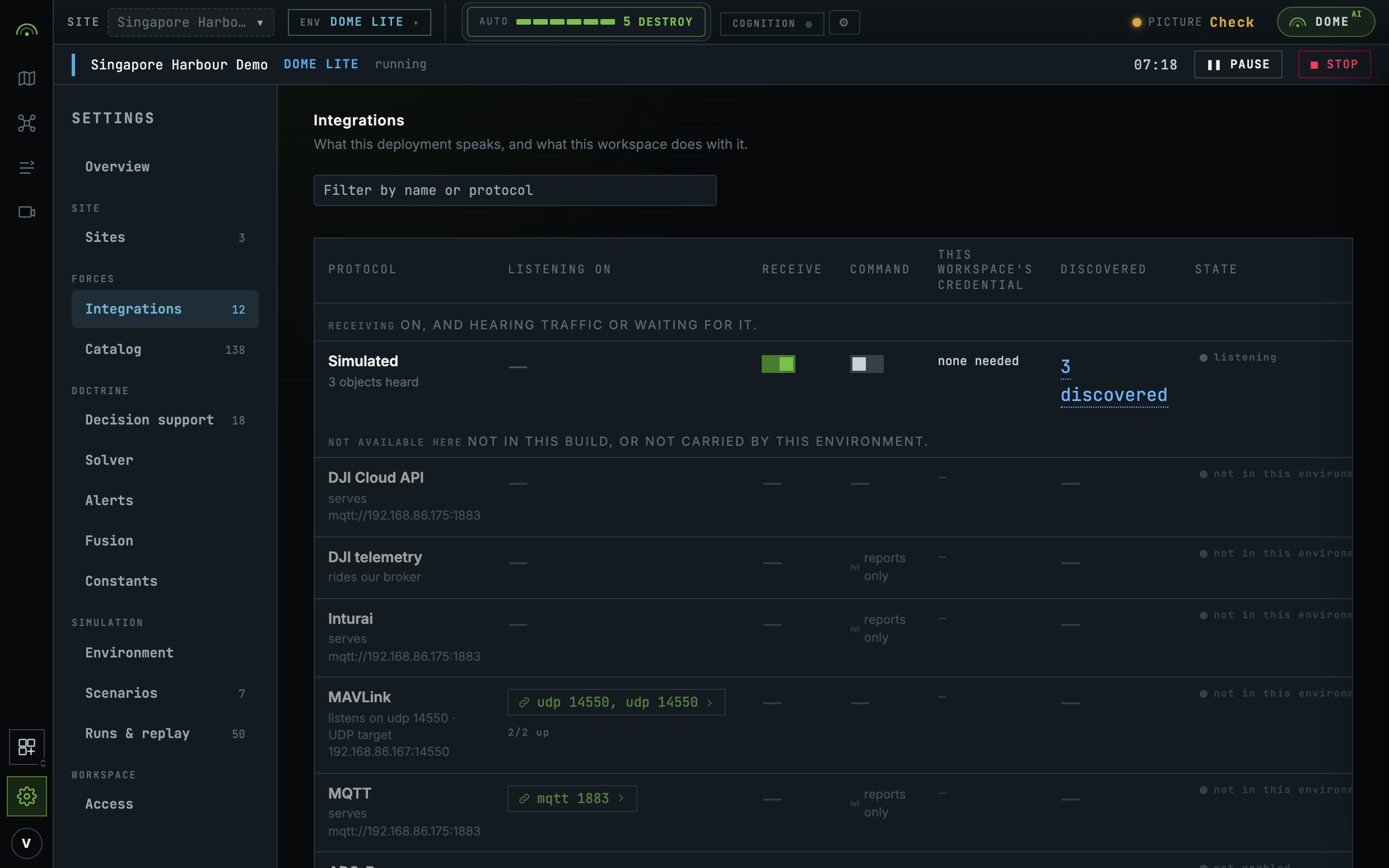
Task: Stop the running simulation
Action: [x=1334, y=64]
